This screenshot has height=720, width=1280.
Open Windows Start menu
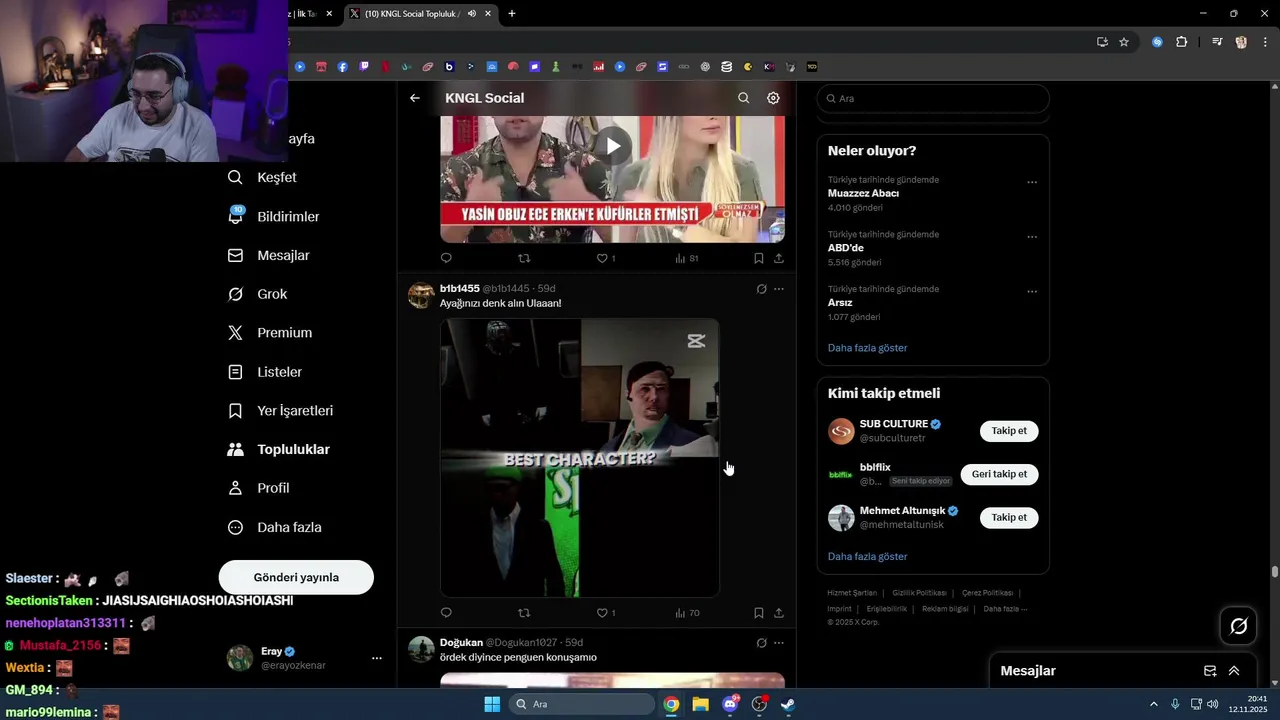[492, 704]
